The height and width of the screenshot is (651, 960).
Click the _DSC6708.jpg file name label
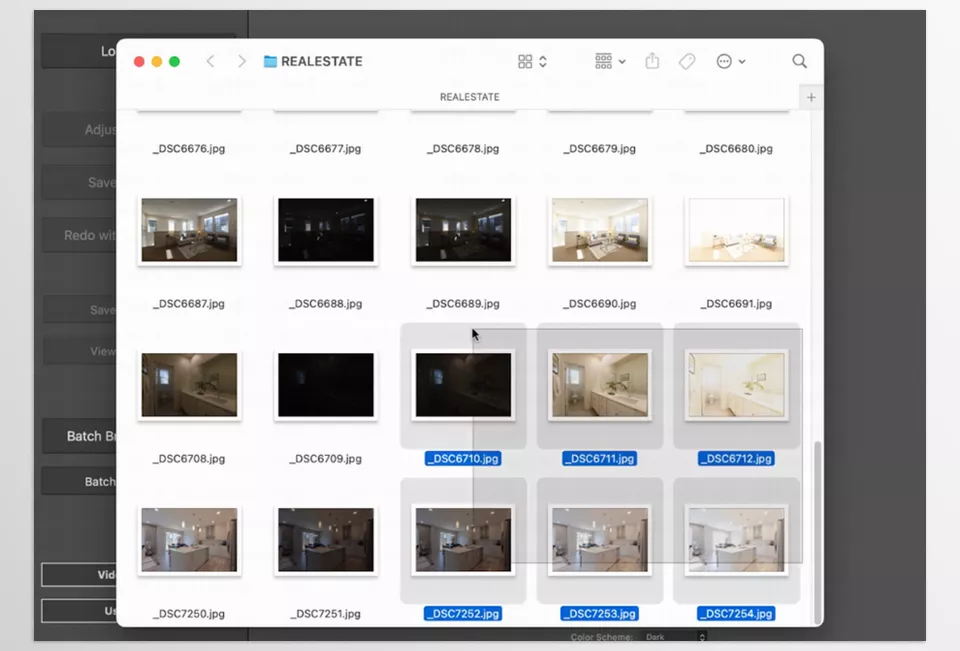click(x=189, y=459)
